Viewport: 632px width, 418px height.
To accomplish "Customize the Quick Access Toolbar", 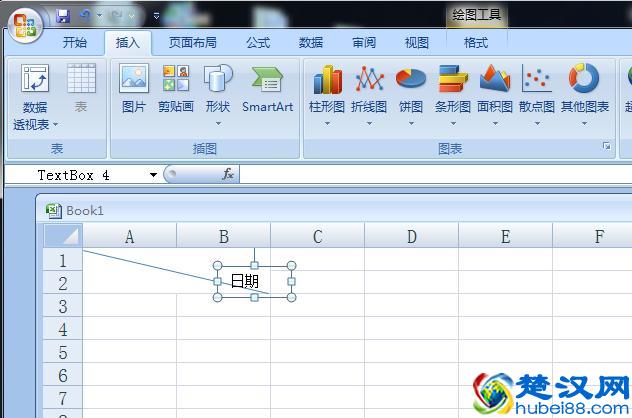I will pyautogui.click(x=156, y=16).
